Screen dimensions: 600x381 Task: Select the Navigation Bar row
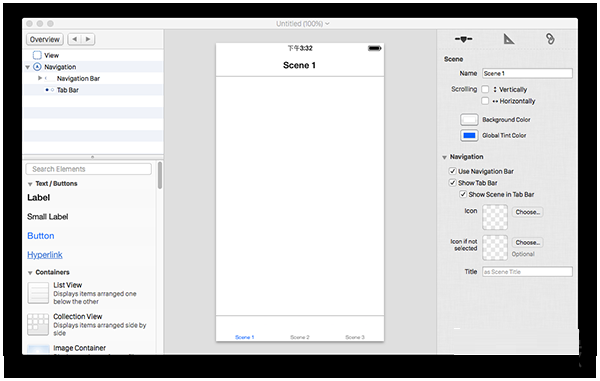point(93,78)
